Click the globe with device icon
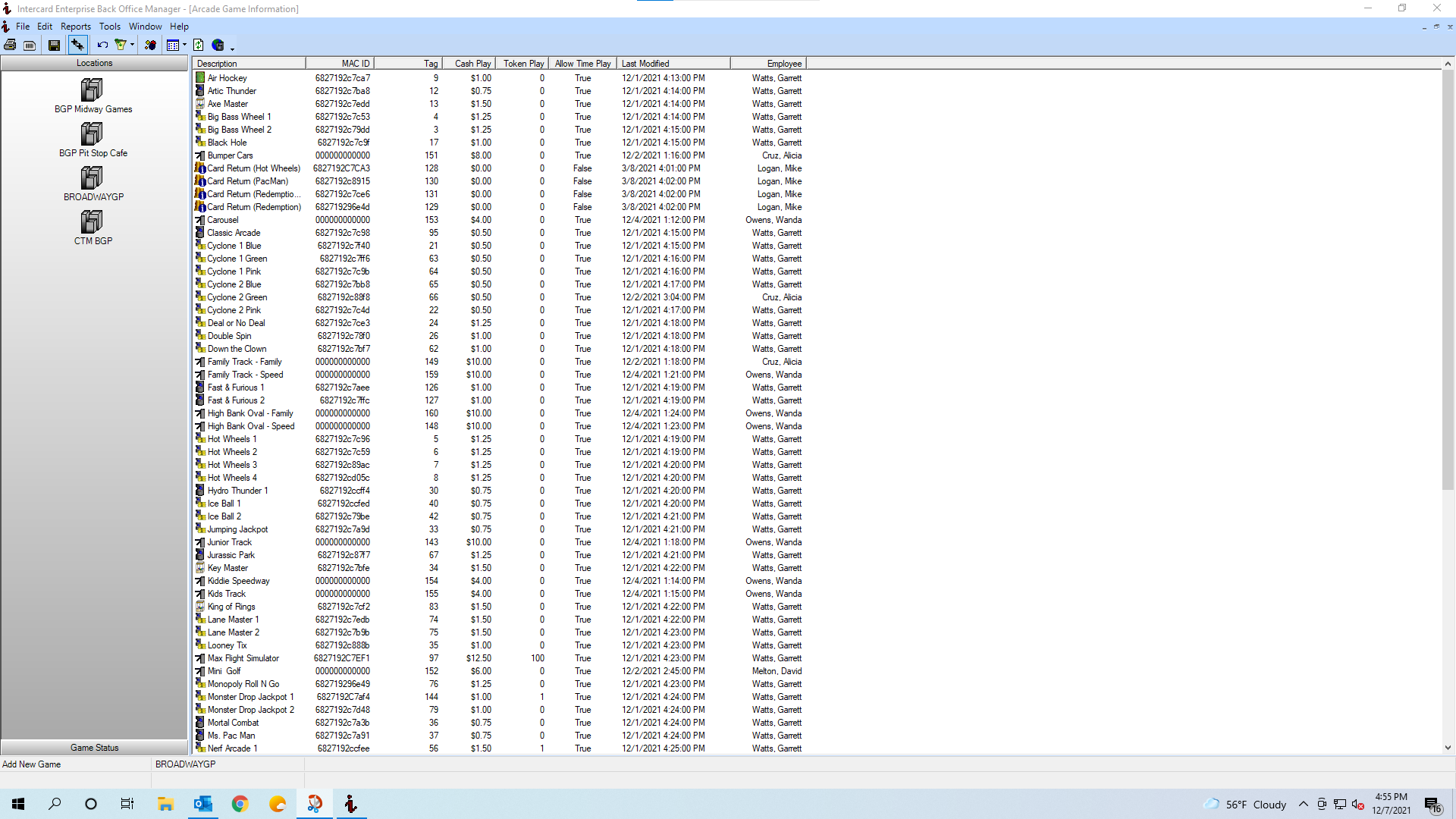The image size is (1456, 819). [x=218, y=45]
